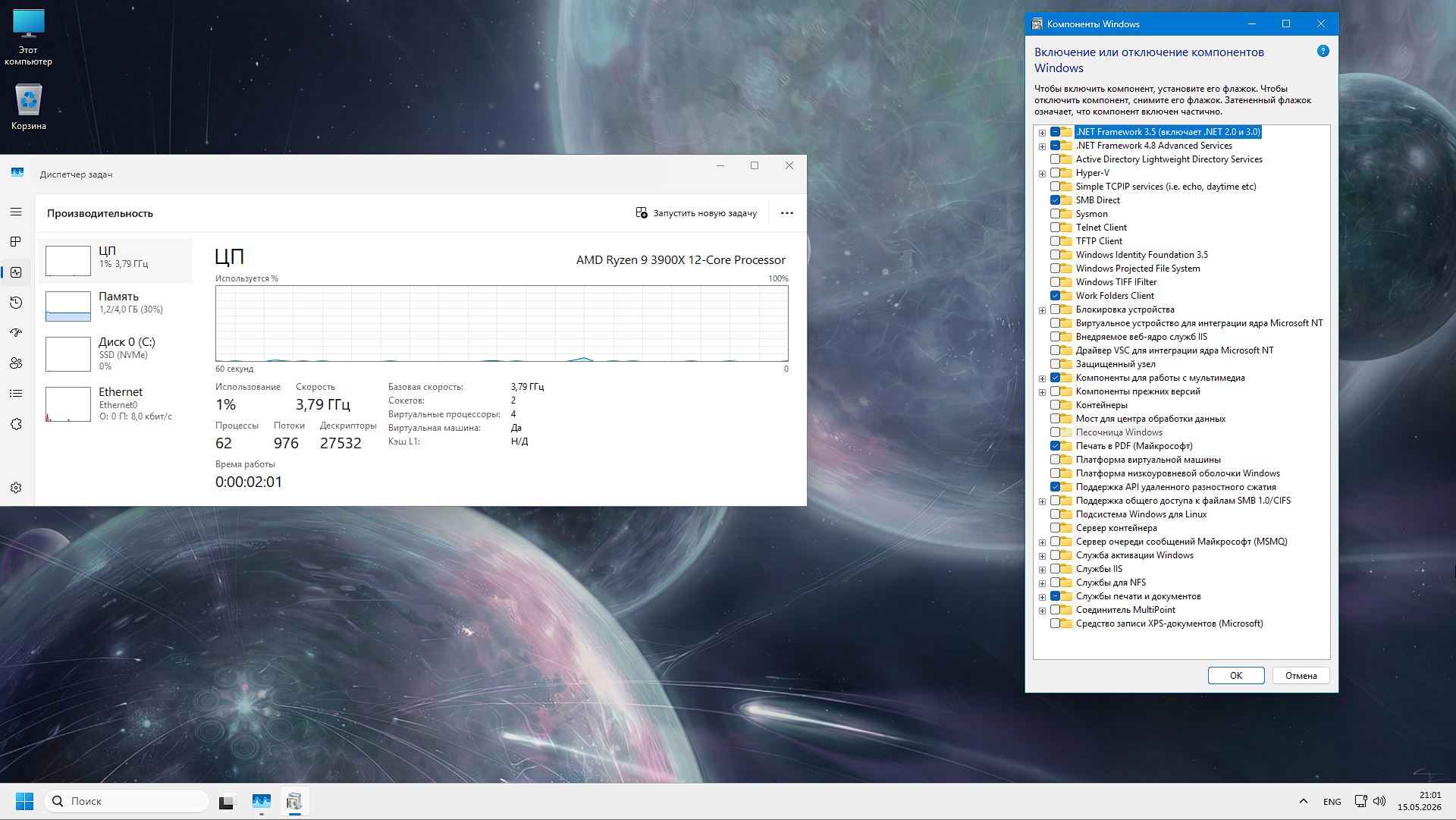Screen dimensions: 1456x820
Task: Open Users icon in Task Manager sidebar
Action: [16, 363]
